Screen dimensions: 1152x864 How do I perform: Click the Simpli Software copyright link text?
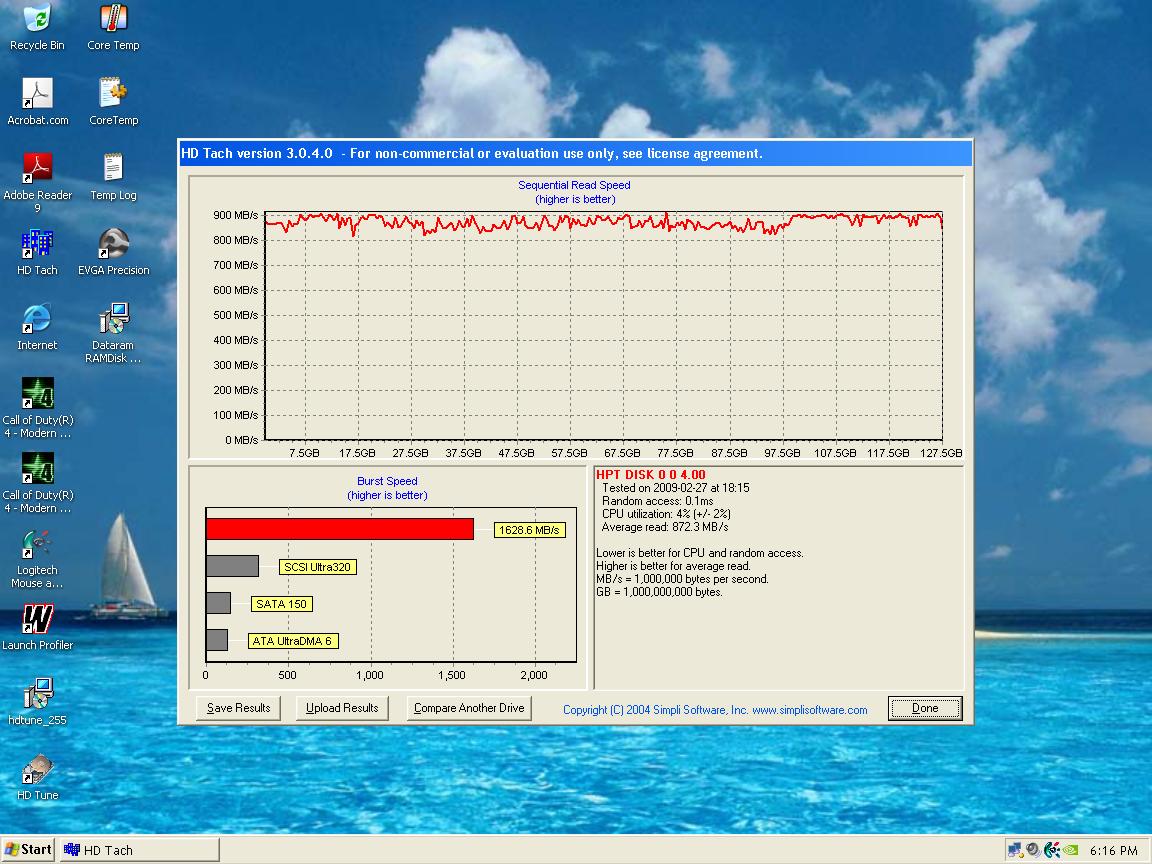(715, 710)
